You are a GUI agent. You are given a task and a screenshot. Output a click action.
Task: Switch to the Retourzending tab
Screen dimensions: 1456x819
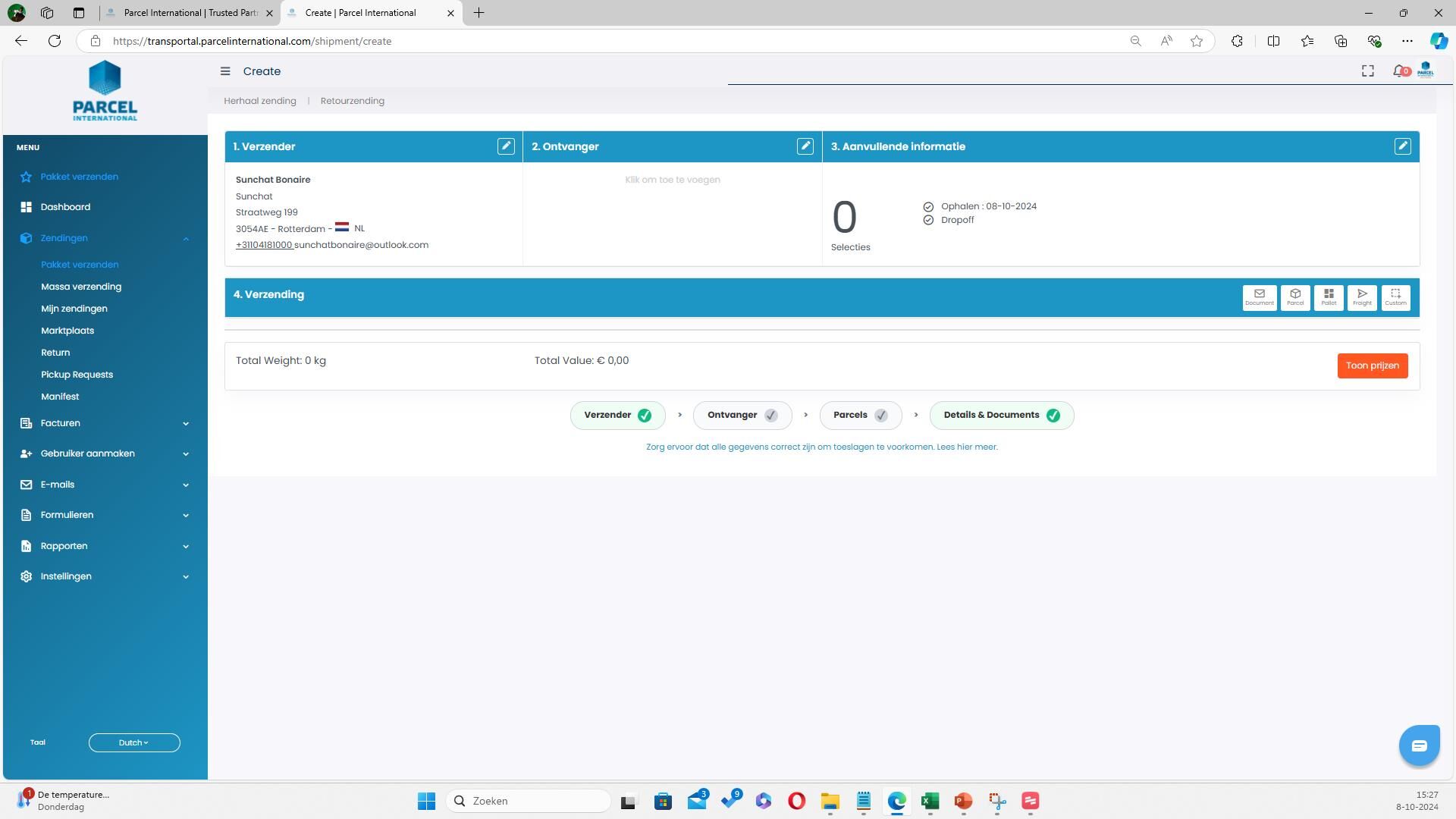(352, 101)
